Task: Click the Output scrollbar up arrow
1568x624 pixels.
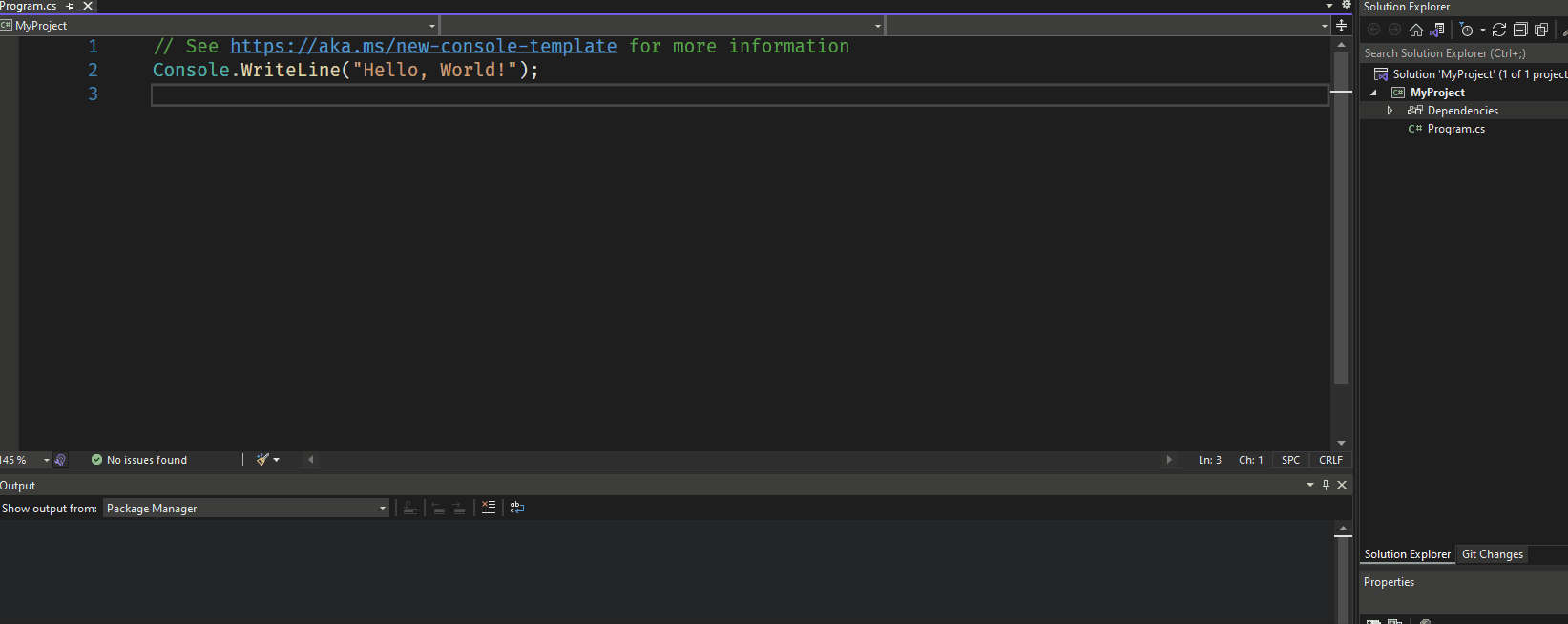Action: click(1343, 528)
